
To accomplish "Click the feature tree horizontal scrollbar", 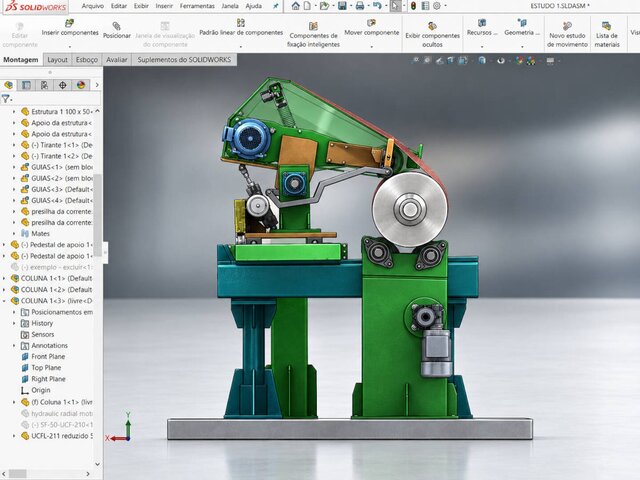I will [x=17, y=474].
